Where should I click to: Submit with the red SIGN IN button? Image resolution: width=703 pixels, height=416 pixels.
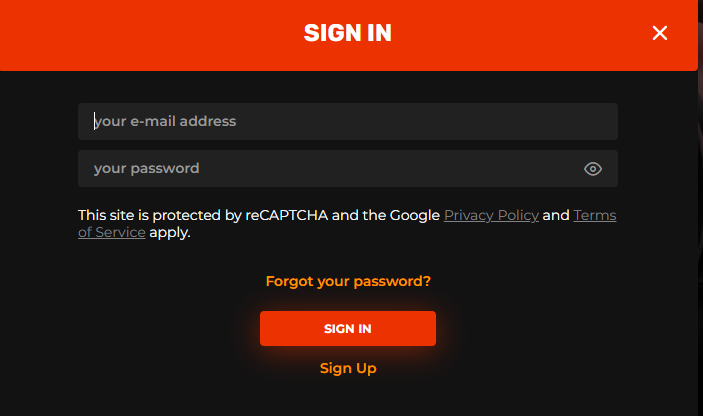click(348, 329)
